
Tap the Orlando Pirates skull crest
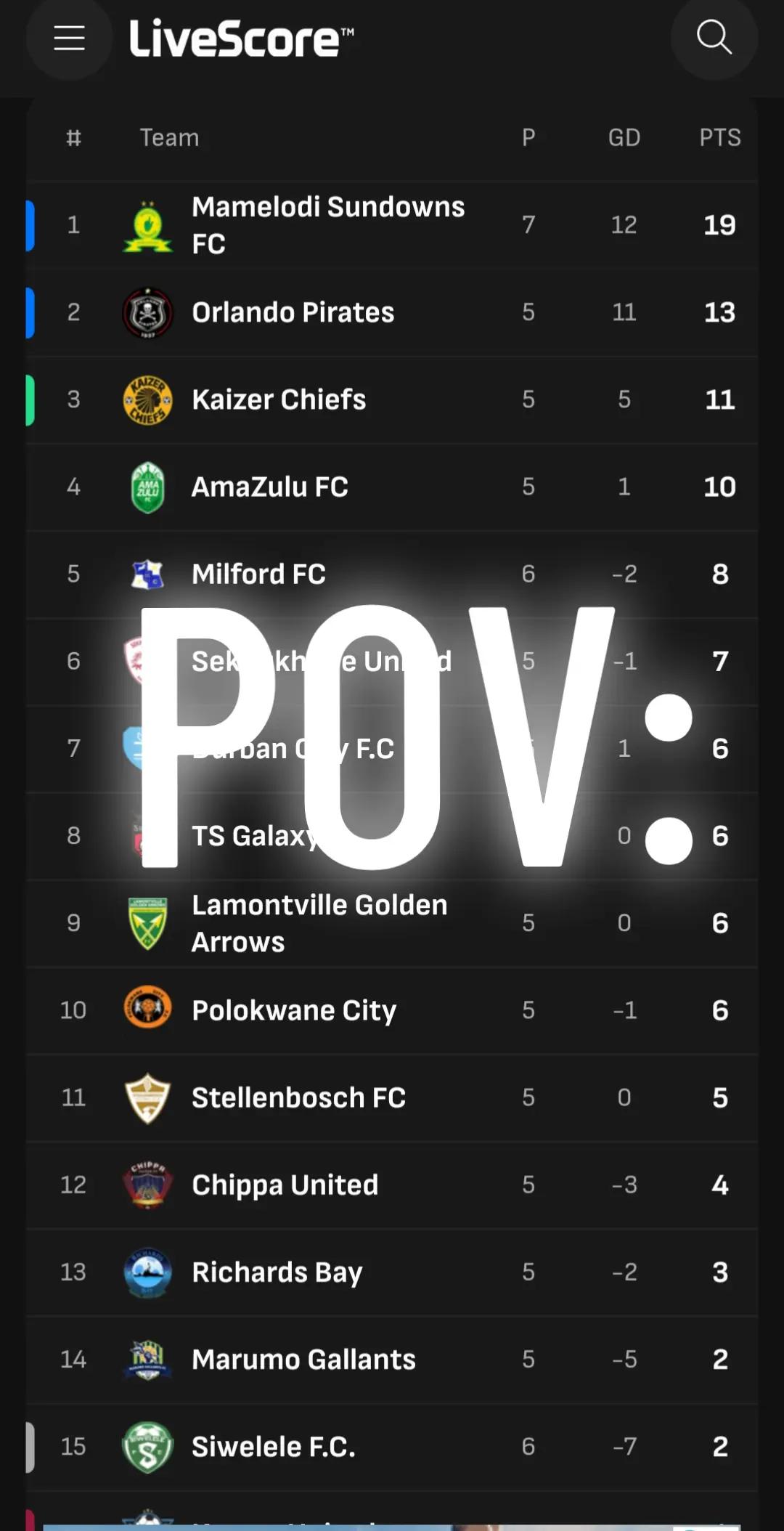[147, 313]
